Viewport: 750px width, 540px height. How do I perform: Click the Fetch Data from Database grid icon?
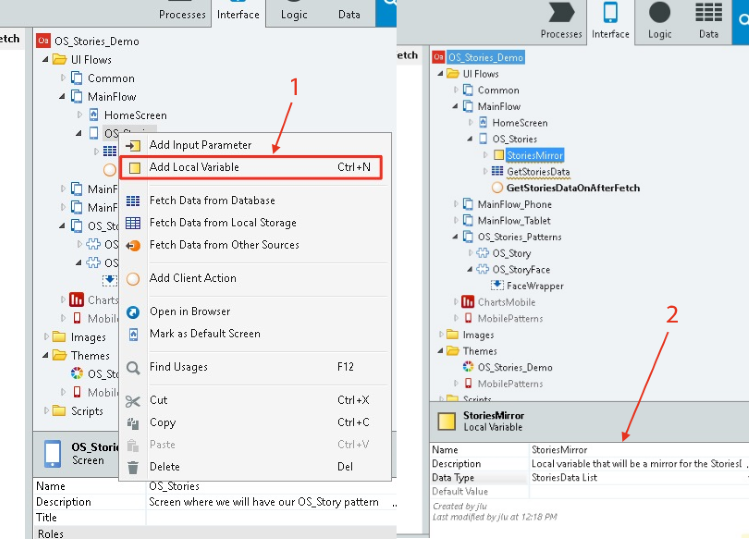click(x=133, y=201)
